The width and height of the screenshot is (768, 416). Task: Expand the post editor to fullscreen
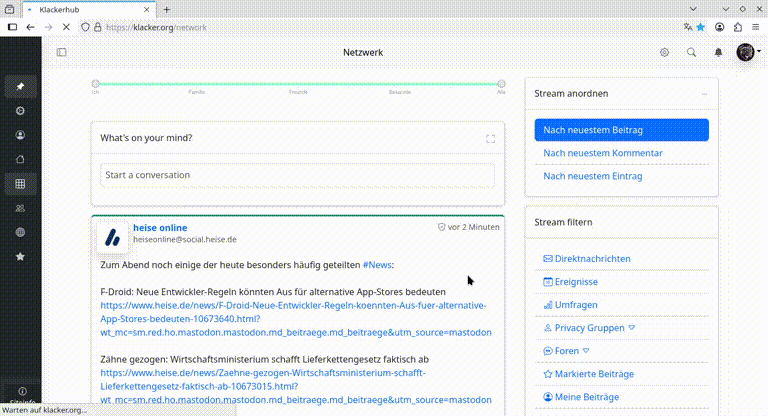pos(490,139)
